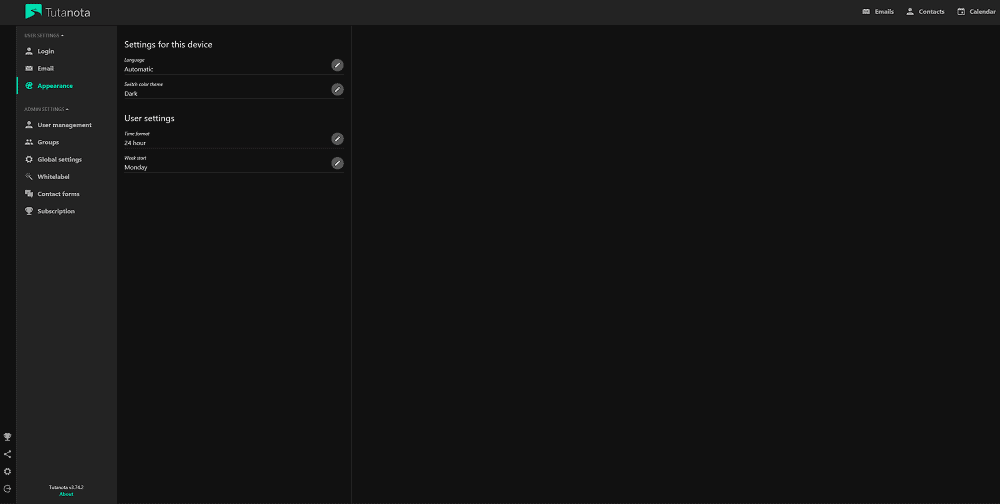Image resolution: width=1000 pixels, height=504 pixels.
Task: Open Email settings in sidebar
Action: 46,68
